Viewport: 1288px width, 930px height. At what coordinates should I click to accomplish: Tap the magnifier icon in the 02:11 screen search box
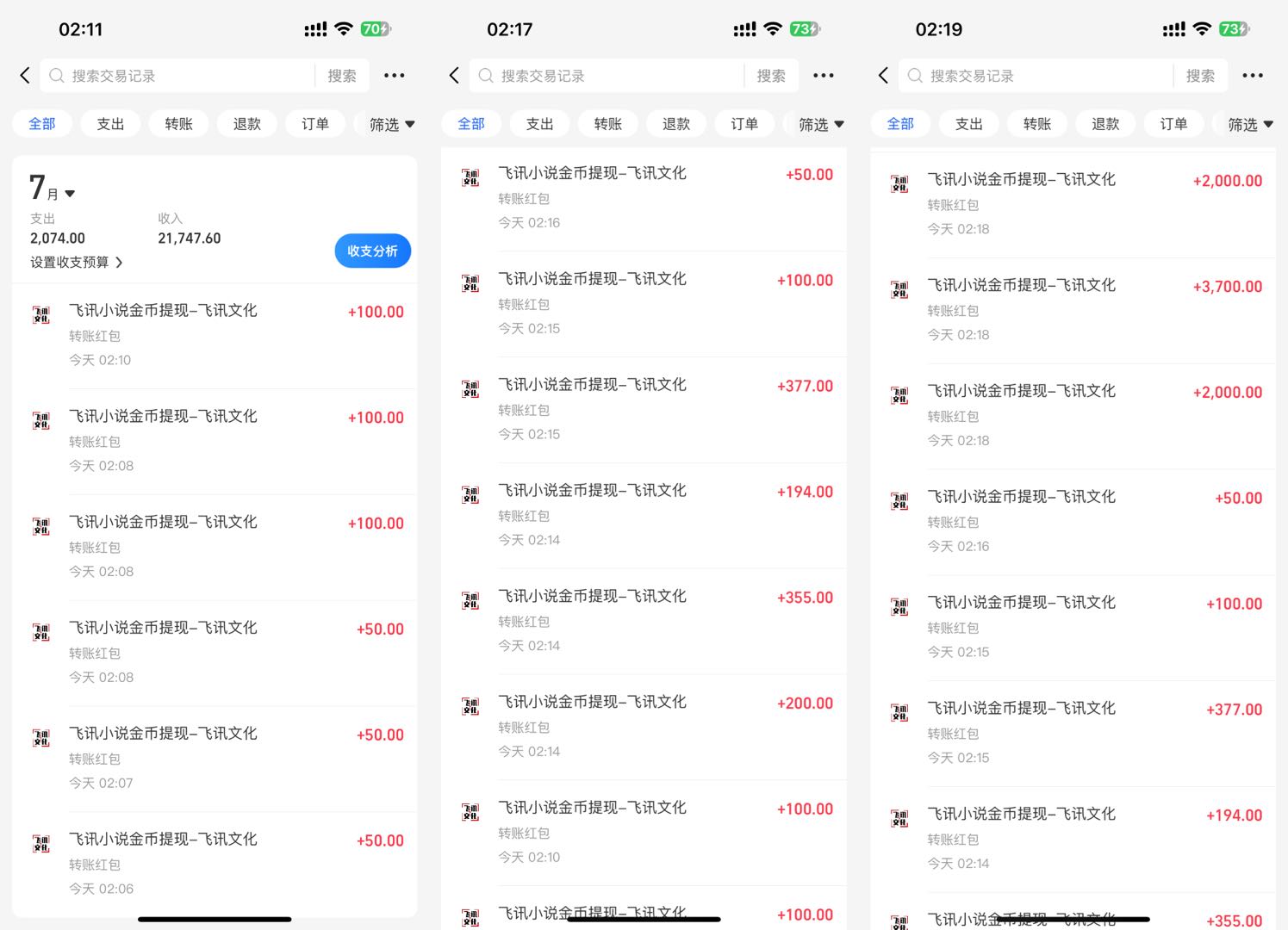(57, 76)
